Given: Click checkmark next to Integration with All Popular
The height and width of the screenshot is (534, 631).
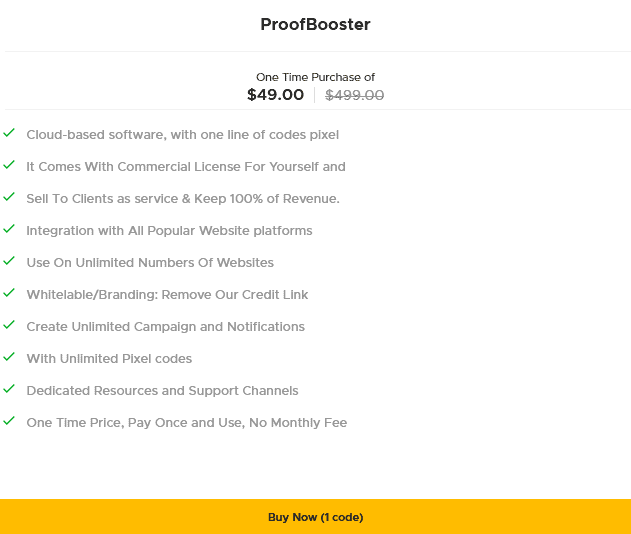Looking at the screenshot, I should click(9, 229).
